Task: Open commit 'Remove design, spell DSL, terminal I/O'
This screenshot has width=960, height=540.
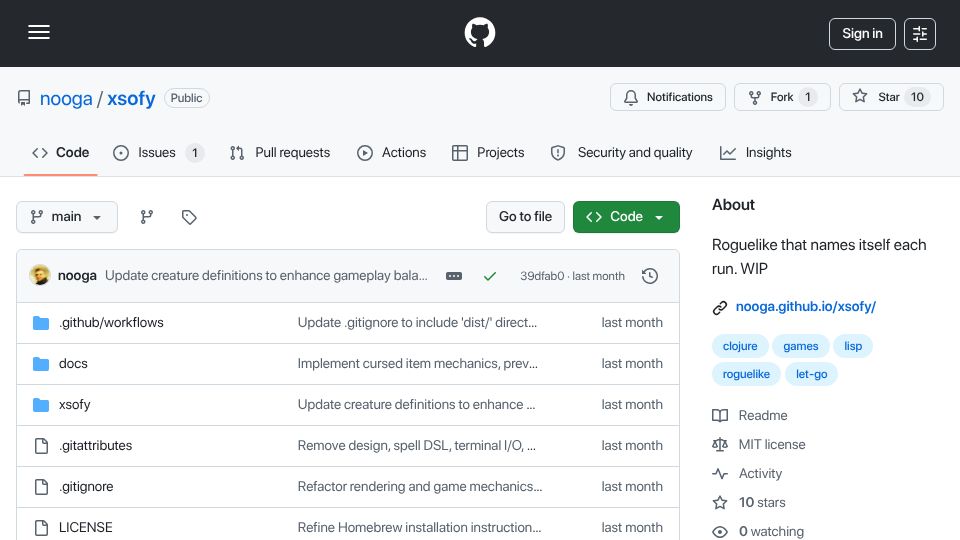Action: point(417,446)
